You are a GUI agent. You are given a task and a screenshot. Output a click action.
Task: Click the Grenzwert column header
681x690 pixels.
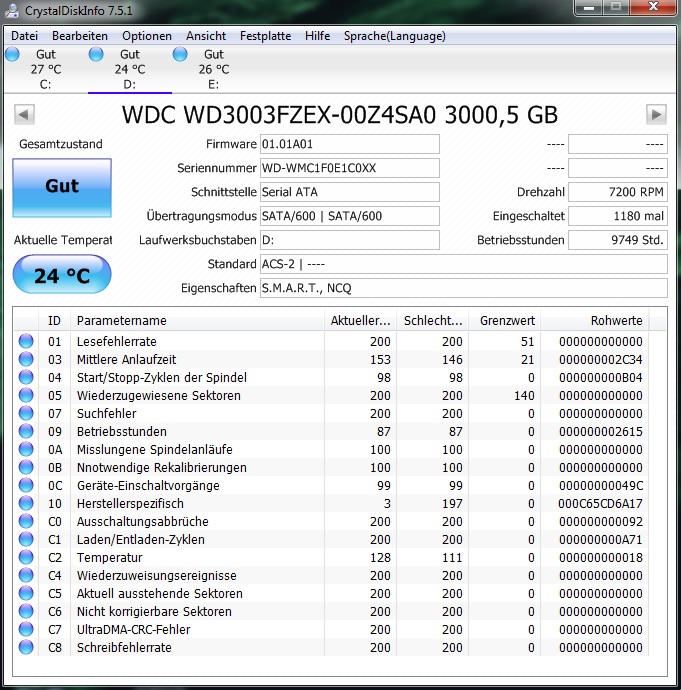[505, 320]
